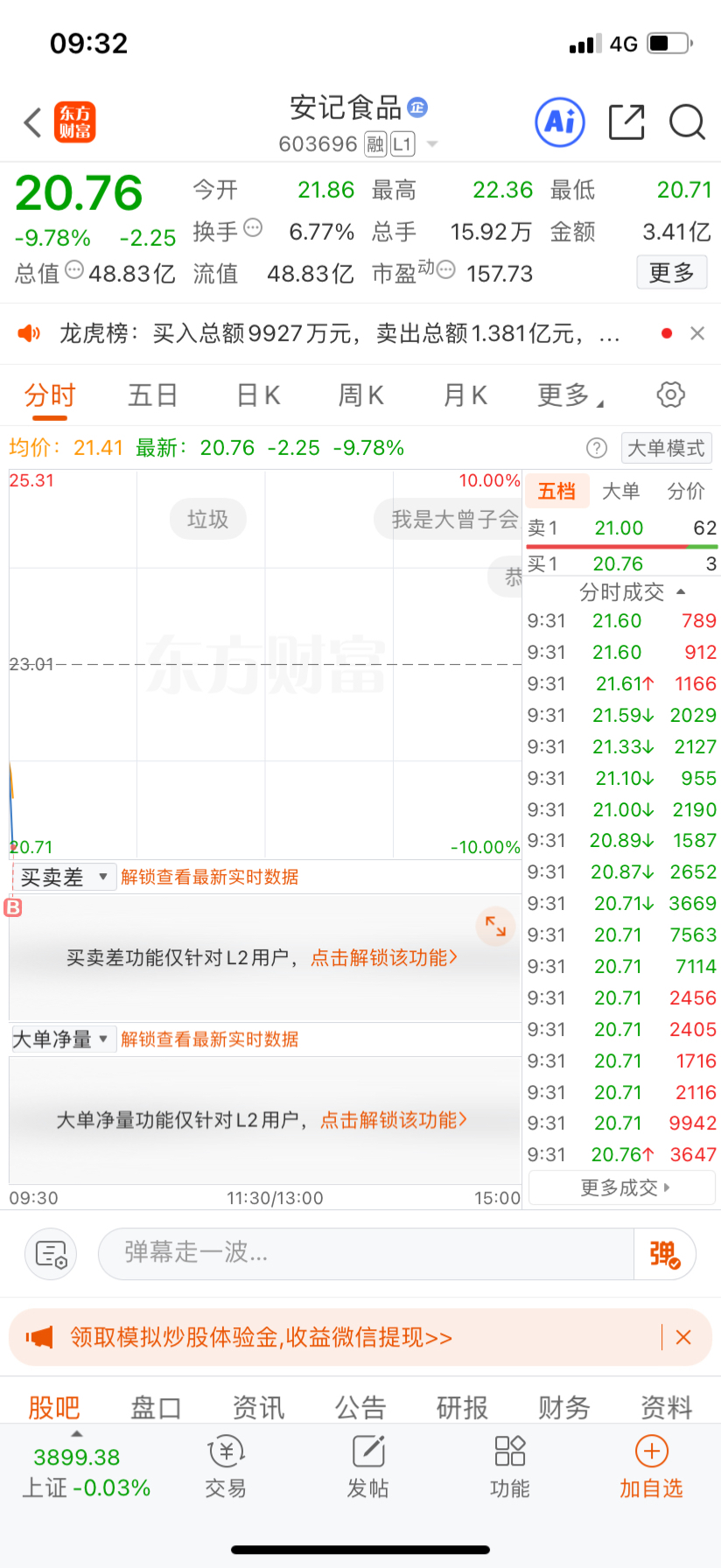Toggle 大单模式 button
Image resolution: width=721 pixels, height=1568 pixels.
point(666,449)
